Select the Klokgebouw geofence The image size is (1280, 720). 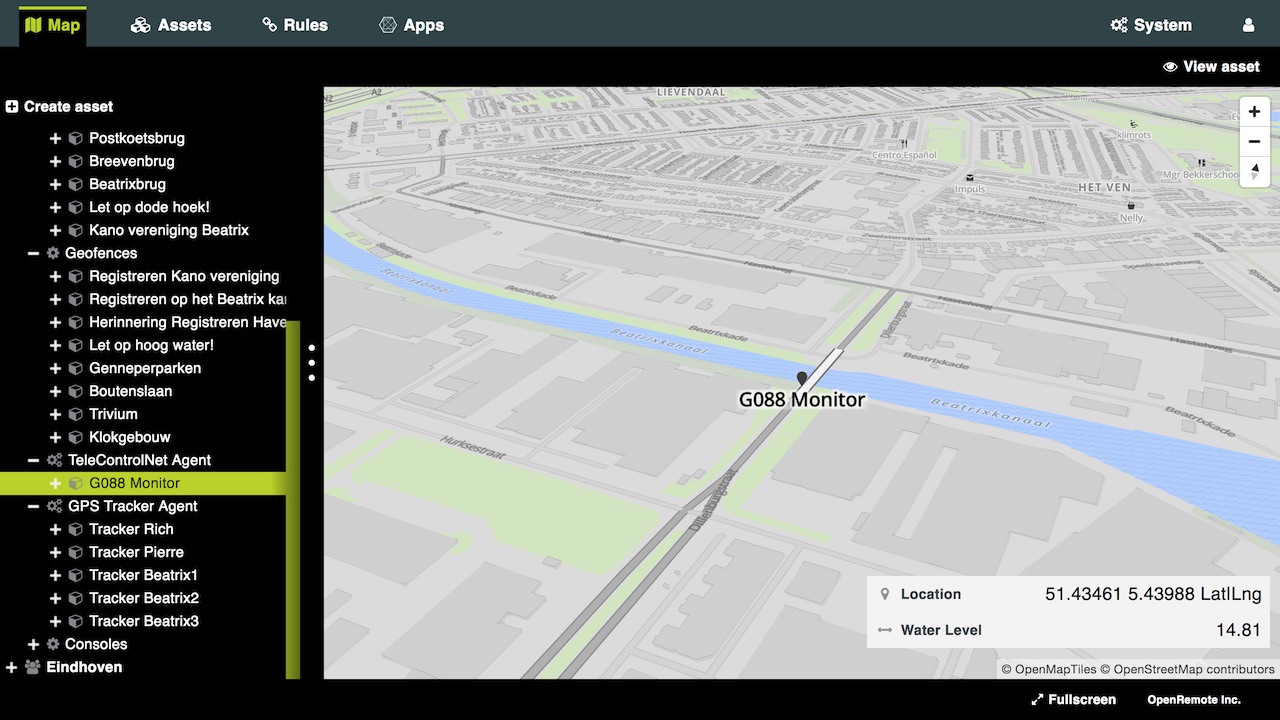(x=130, y=437)
